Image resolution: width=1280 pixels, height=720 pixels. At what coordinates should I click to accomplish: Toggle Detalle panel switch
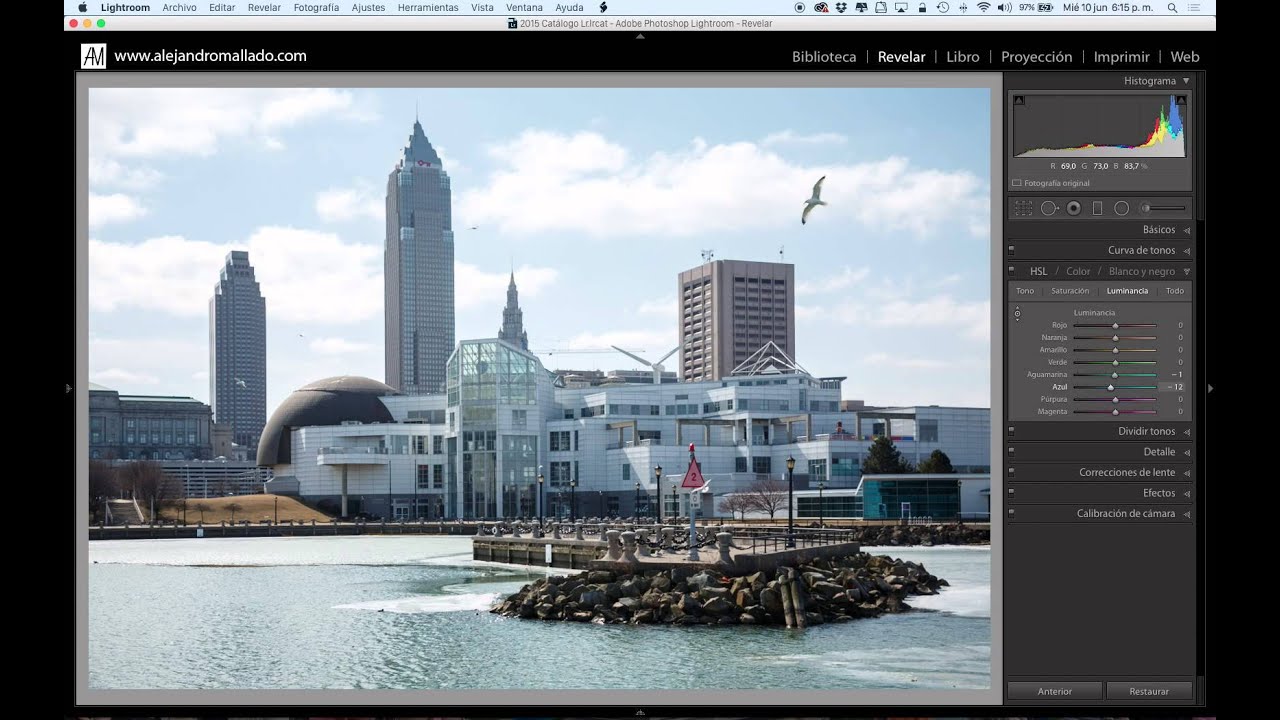coord(1011,452)
